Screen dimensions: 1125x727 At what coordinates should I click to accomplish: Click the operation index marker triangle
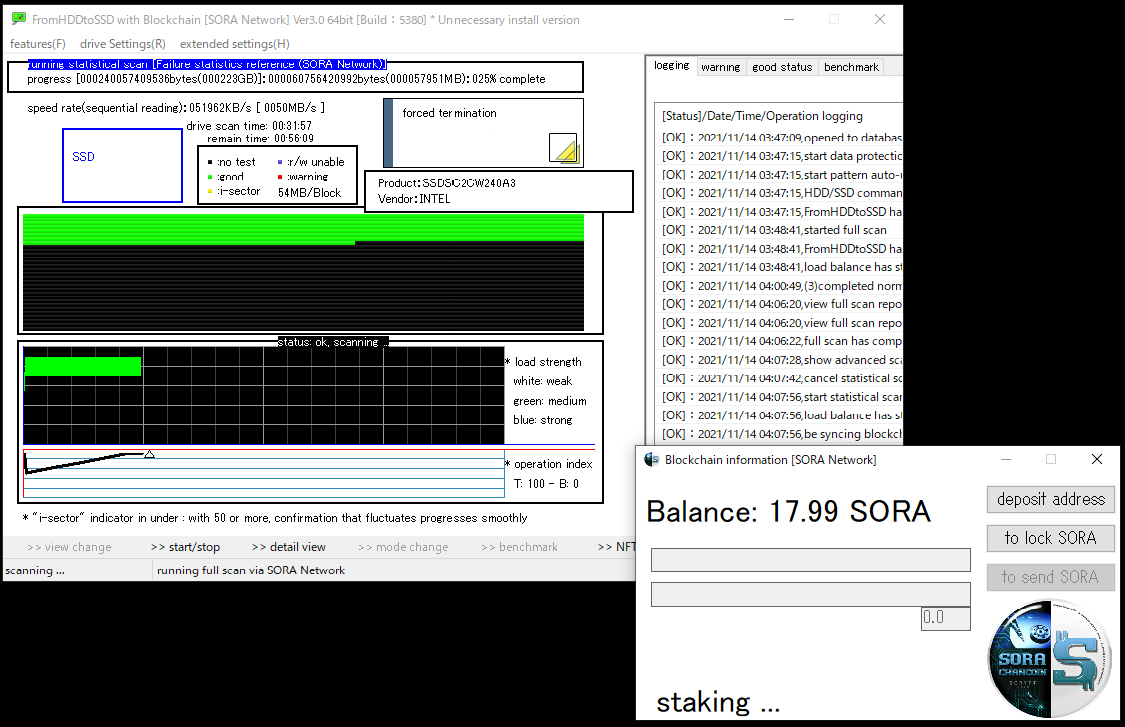pyautogui.click(x=149, y=454)
